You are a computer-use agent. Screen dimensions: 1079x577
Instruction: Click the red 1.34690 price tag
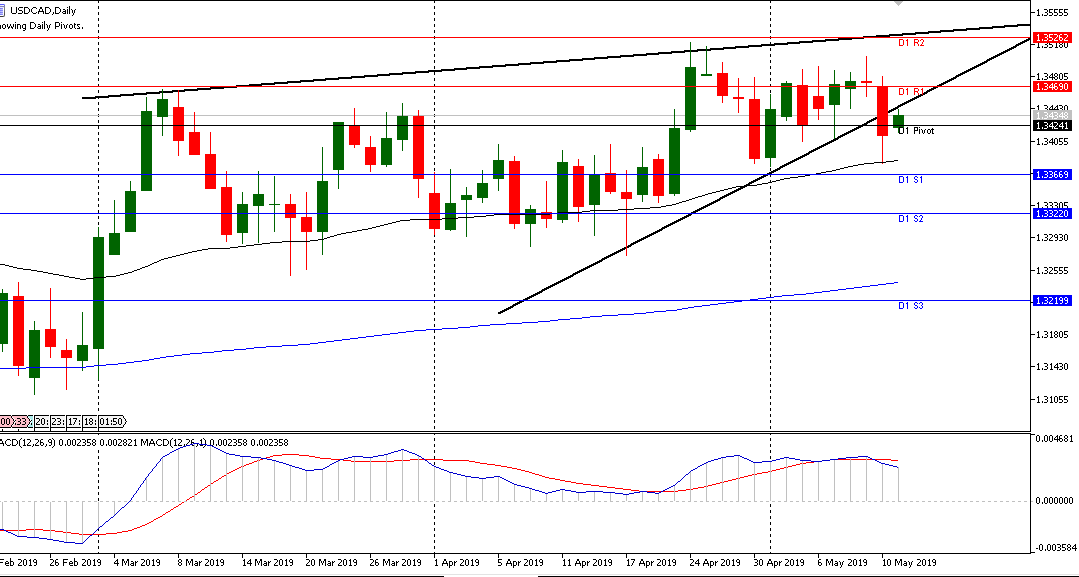1052,87
